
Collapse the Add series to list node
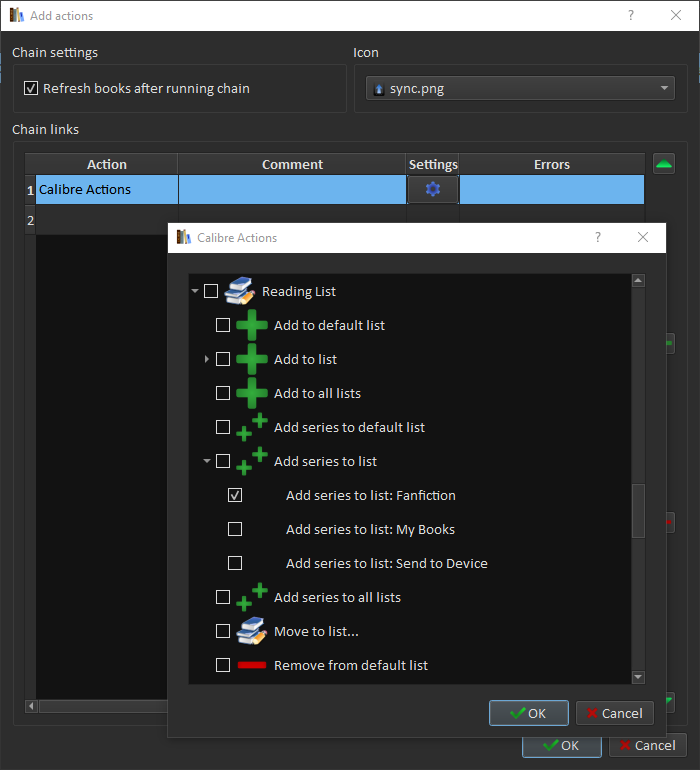pos(207,461)
